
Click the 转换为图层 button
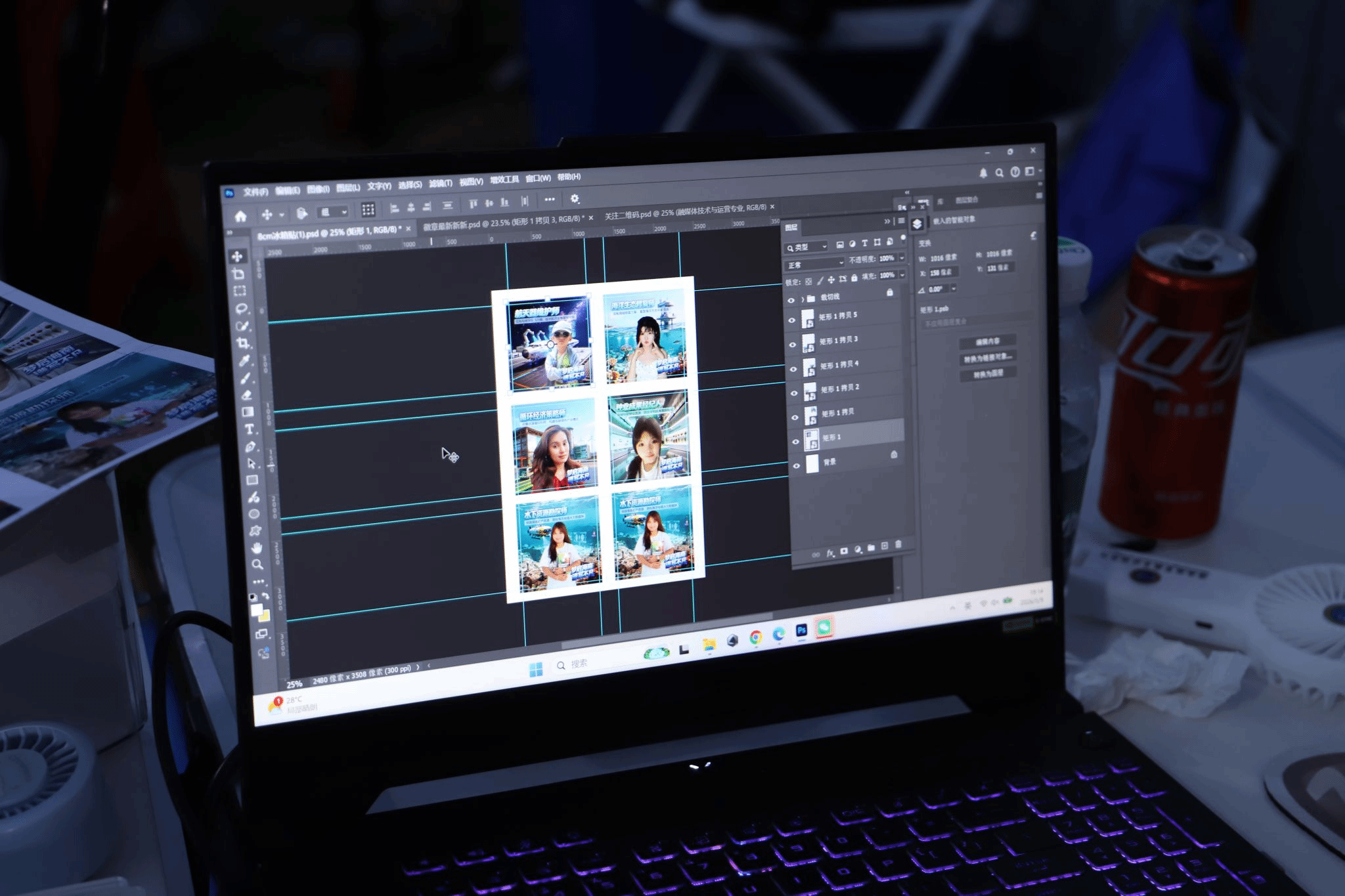988,374
